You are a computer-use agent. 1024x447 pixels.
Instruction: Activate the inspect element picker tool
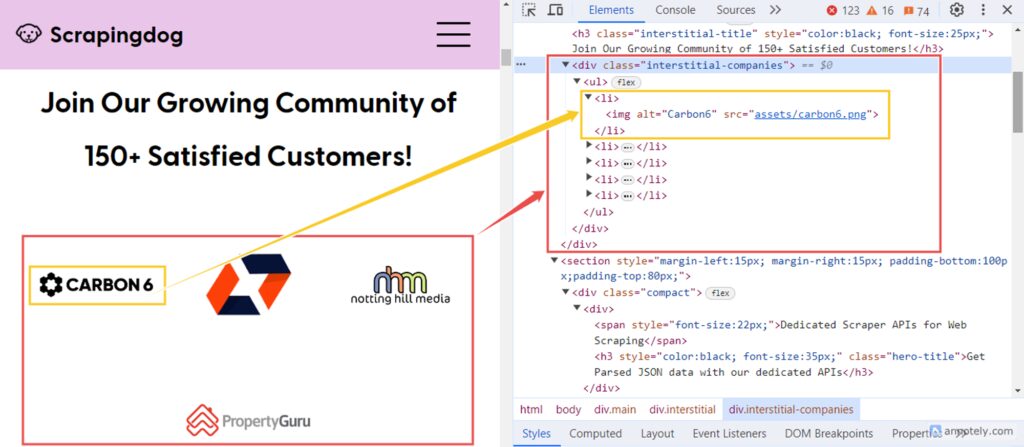(x=530, y=10)
